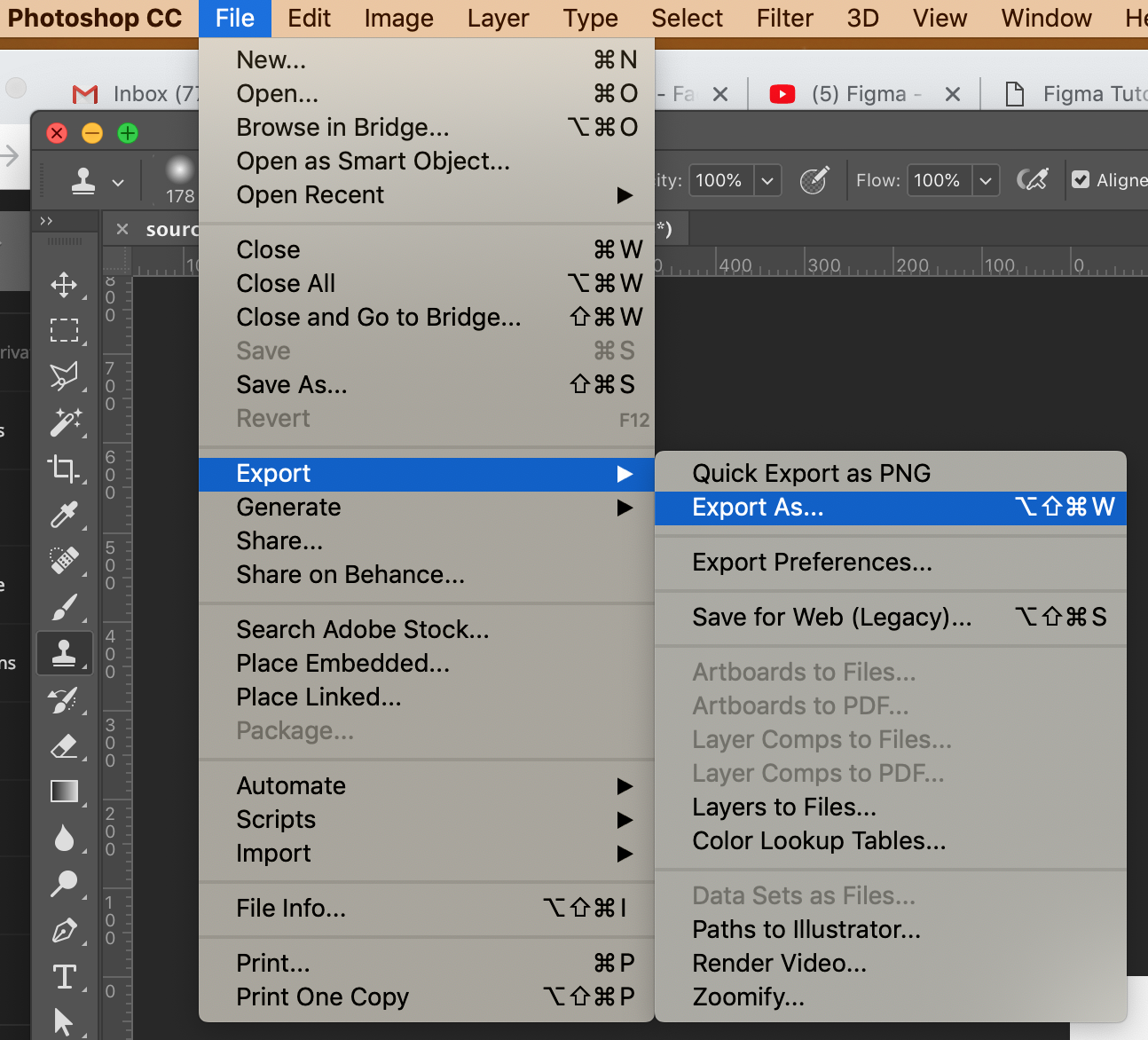Open Export Preferences...
This screenshot has height=1040, width=1148.
point(891,563)
